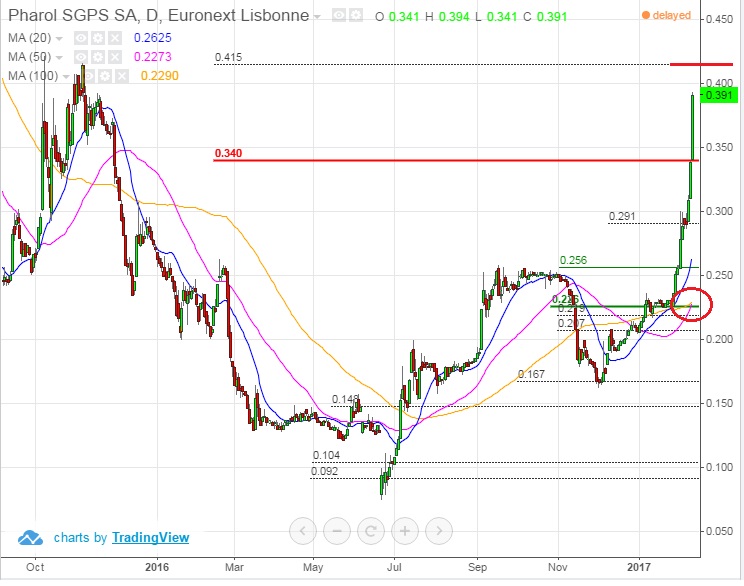The width and height of the screenshot is (744, 586).
Task: Click 0.450 on the price axis
Action: click(x=719, y=19)
